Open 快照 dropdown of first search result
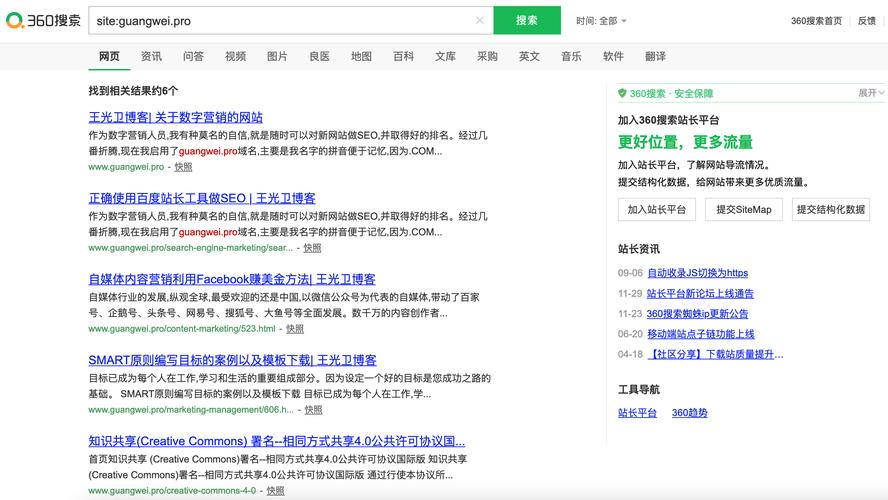The width and height of the screenshot is (888, 500). tap(183, 167)
